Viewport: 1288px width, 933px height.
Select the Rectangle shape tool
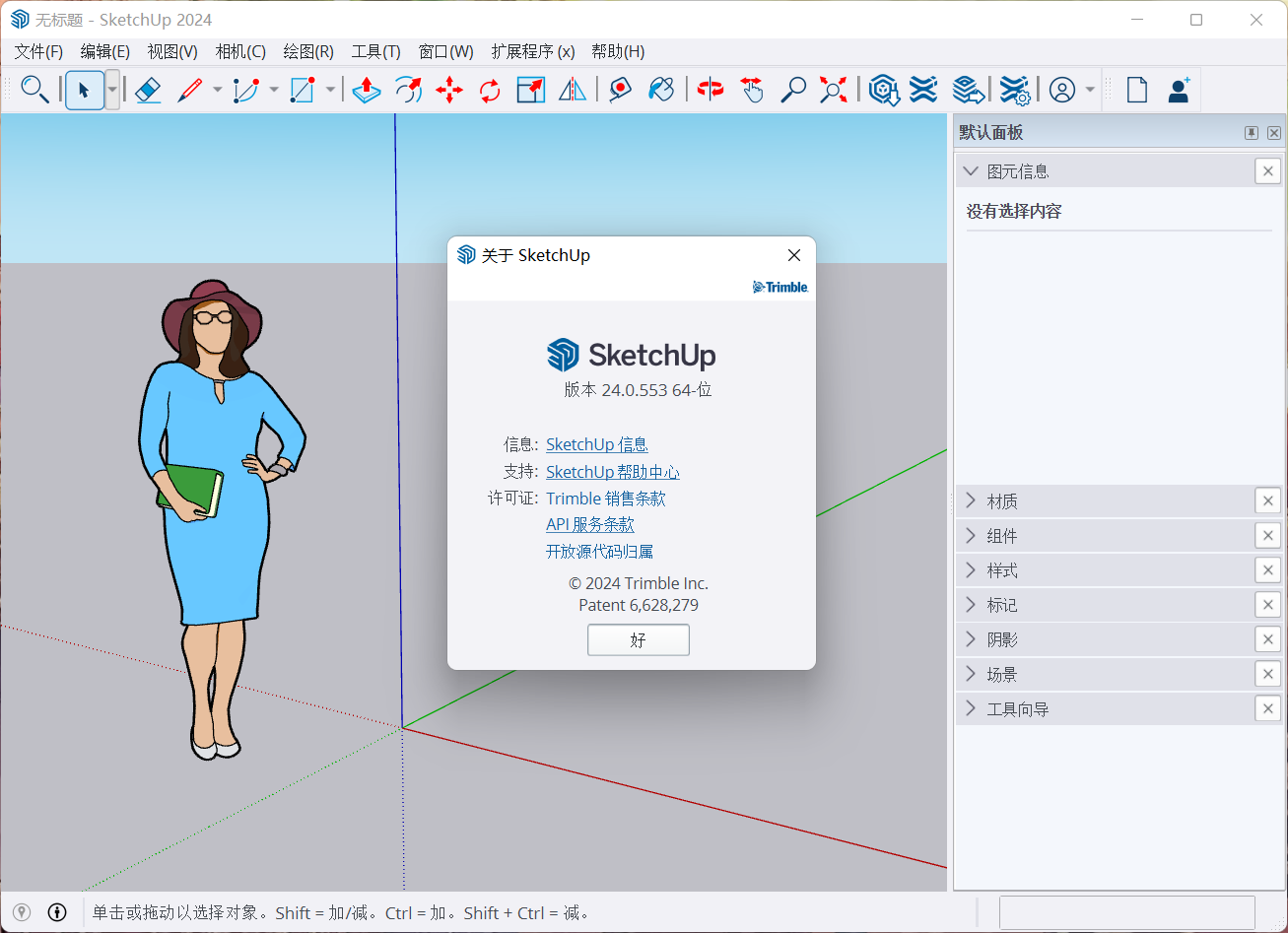302,91
